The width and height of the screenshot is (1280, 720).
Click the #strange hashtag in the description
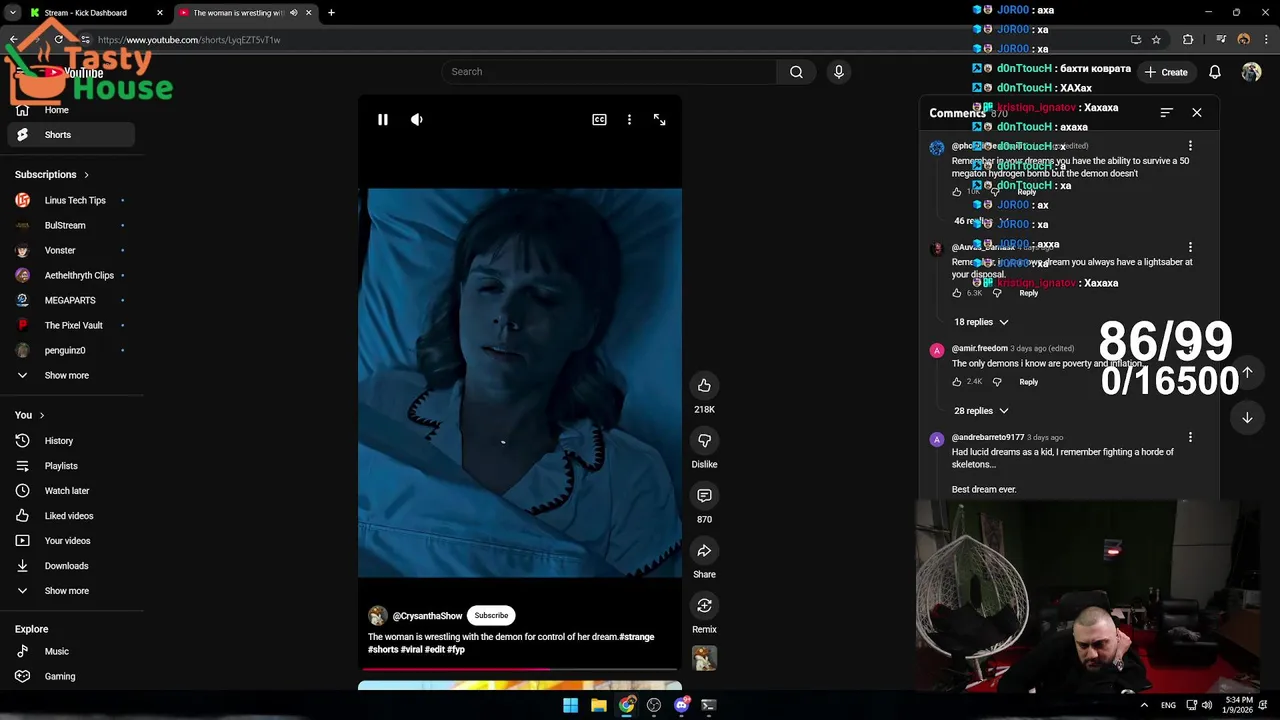(636, 637)
